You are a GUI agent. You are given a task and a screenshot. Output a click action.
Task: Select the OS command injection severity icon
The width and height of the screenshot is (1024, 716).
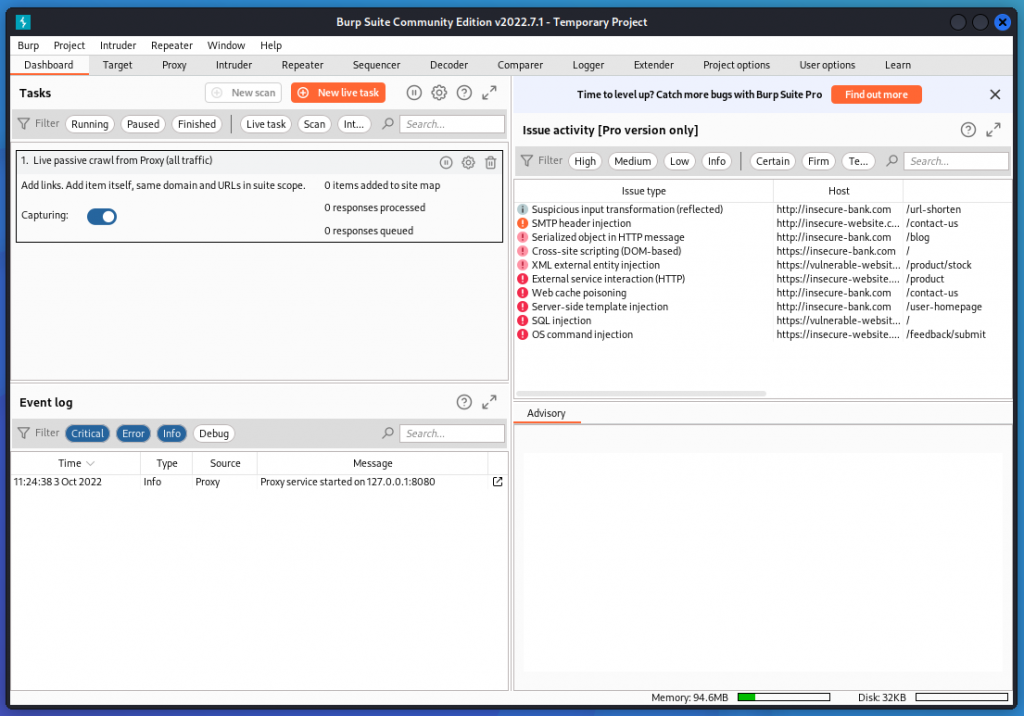tap(522, 334)
